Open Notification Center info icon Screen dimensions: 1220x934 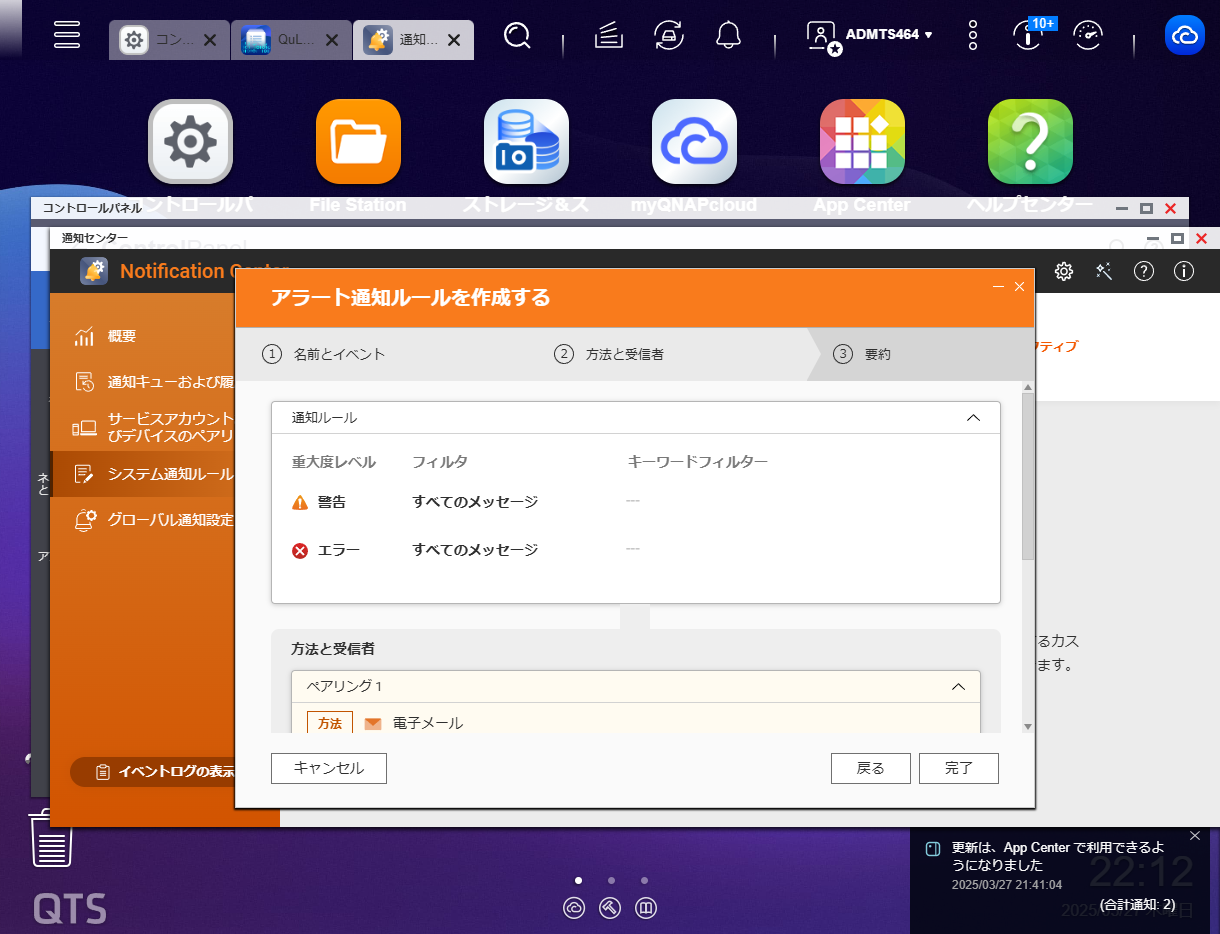[1184, 271]
